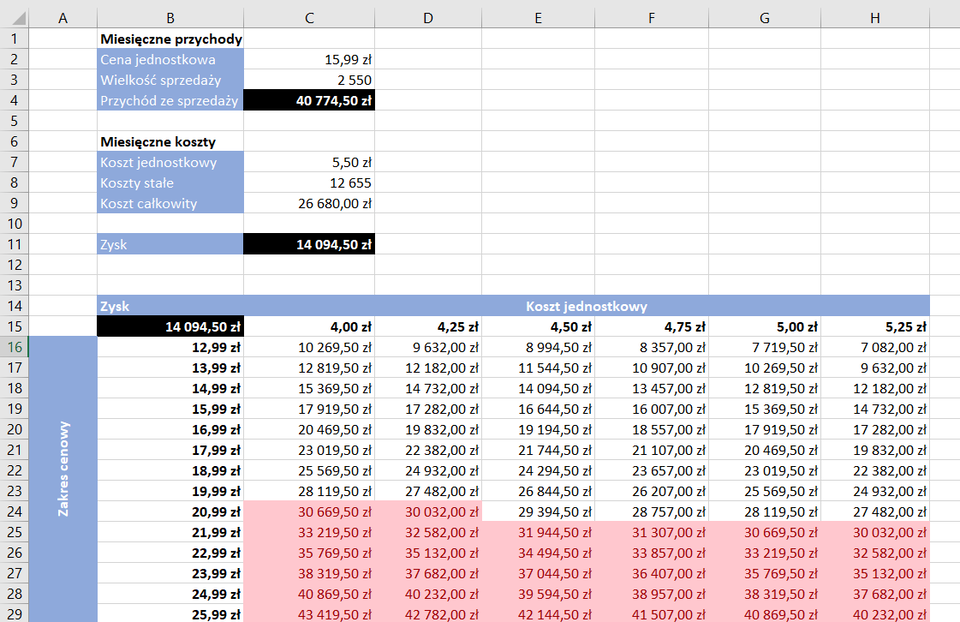Select row 11 header
Viewport: 960px width, 622px height.
point(14,244)
